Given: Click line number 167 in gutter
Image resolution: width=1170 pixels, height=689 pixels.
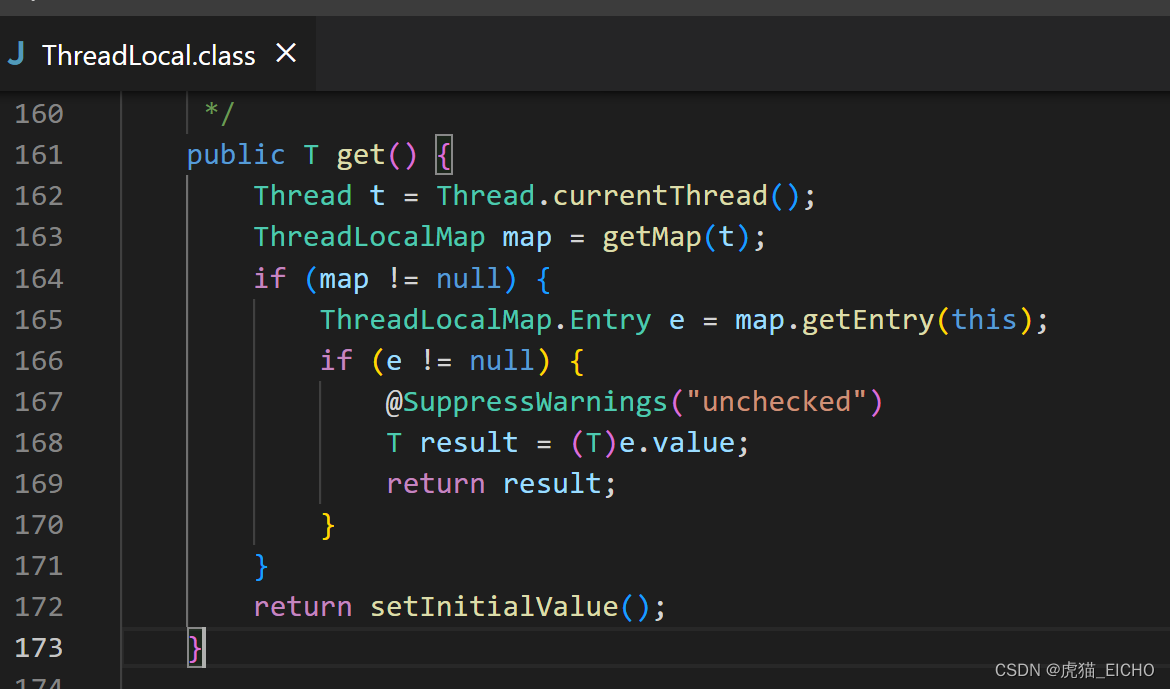Looking at the screenshot, I should [x=39, y=402].
